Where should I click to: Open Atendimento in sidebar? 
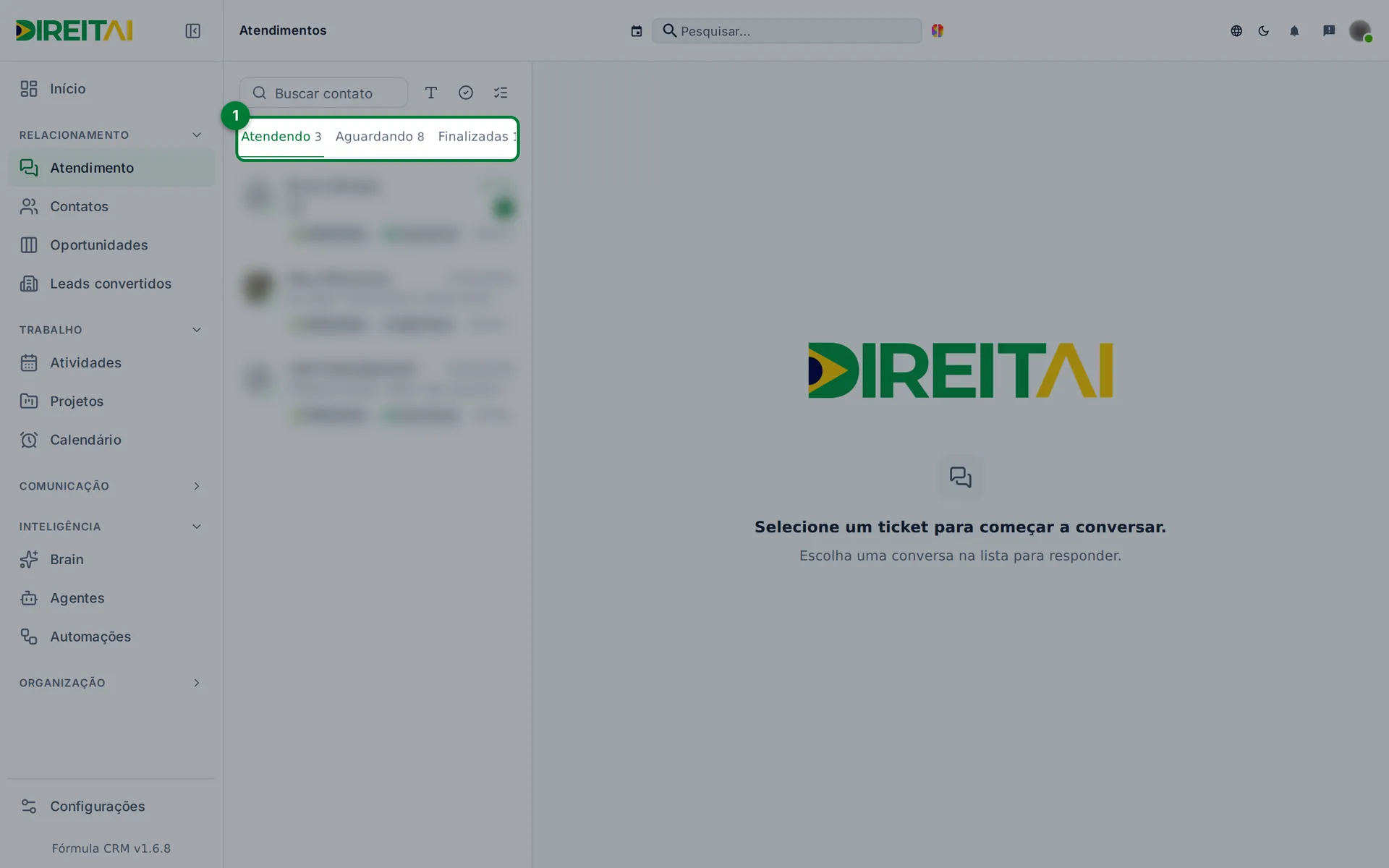[x=111, y=168]
